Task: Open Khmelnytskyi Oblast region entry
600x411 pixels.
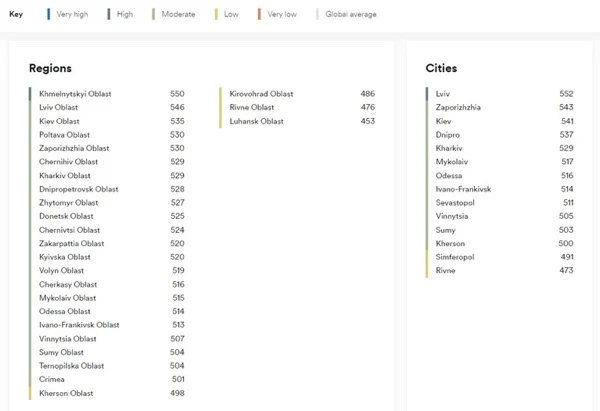Action: tap(75, 94)
